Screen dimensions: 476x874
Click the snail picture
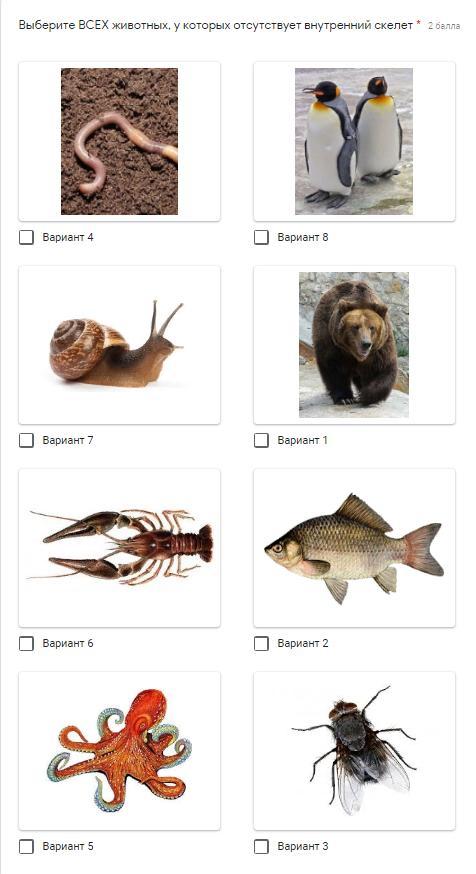coord(119,345)
